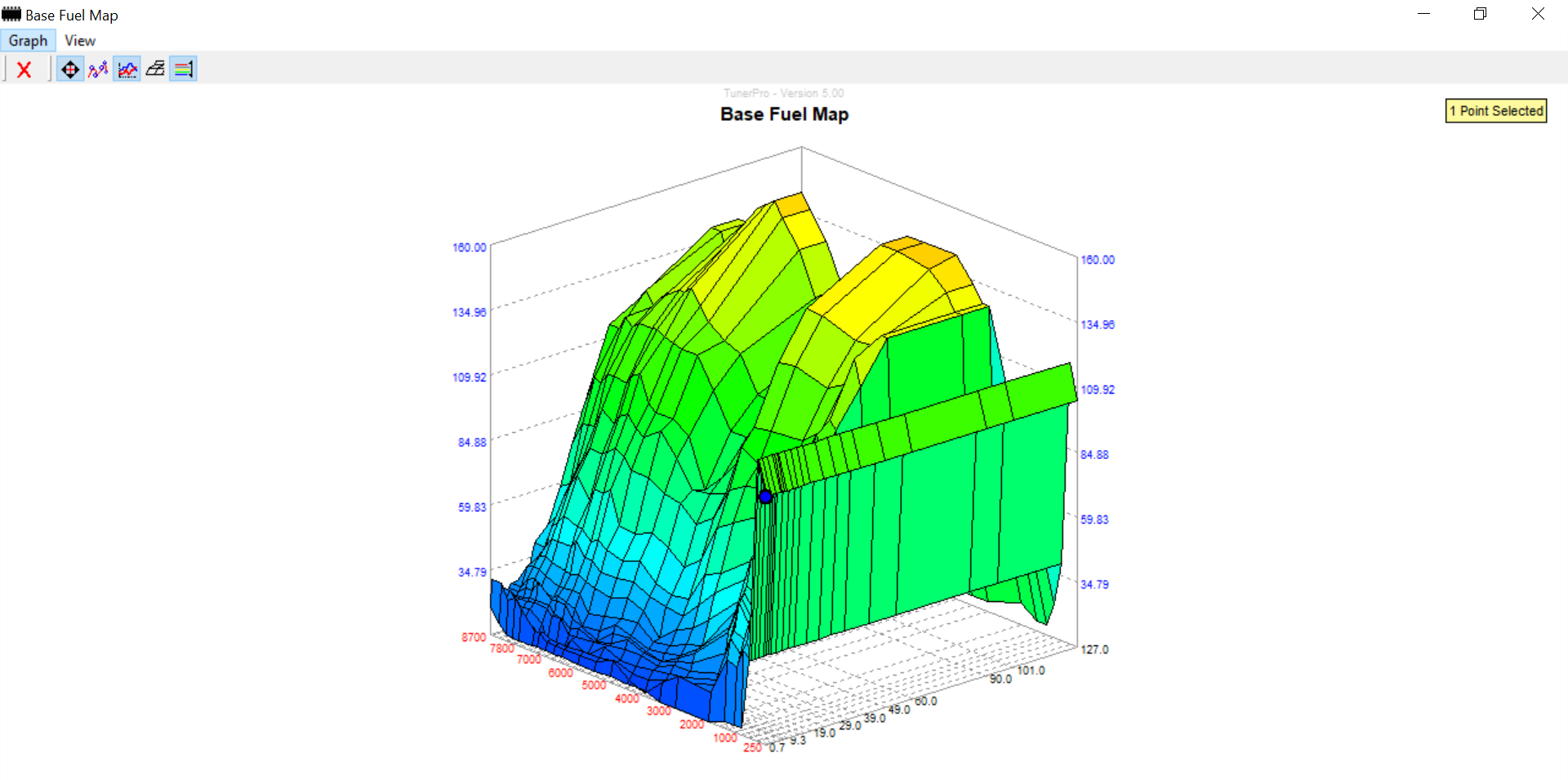Maximize or restore the graph window
This screenshot has height=780, width=1568.
click(1480, 14)
